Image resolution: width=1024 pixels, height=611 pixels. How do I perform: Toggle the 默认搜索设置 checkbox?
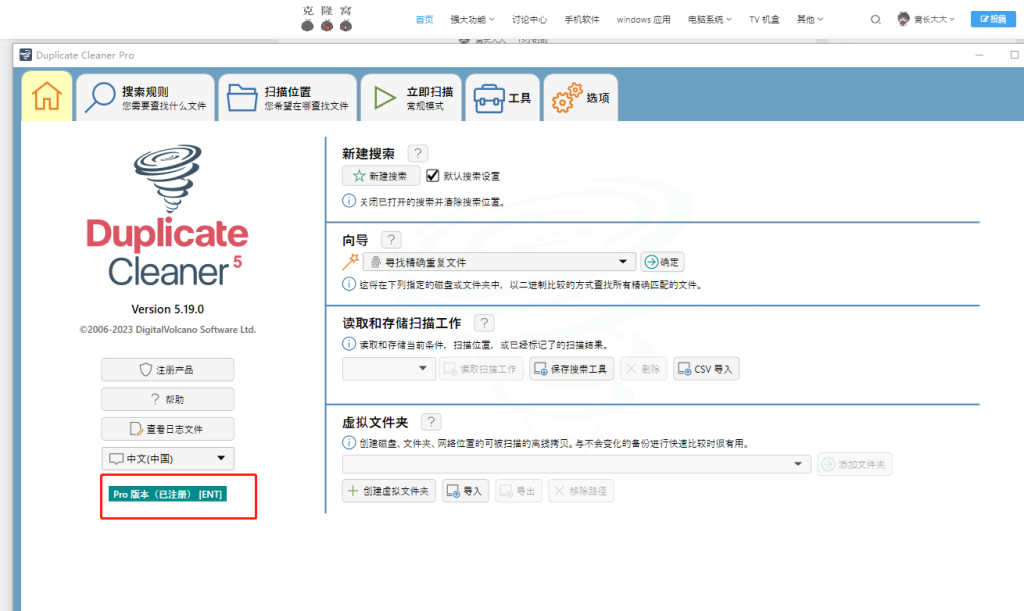[432, 176]
